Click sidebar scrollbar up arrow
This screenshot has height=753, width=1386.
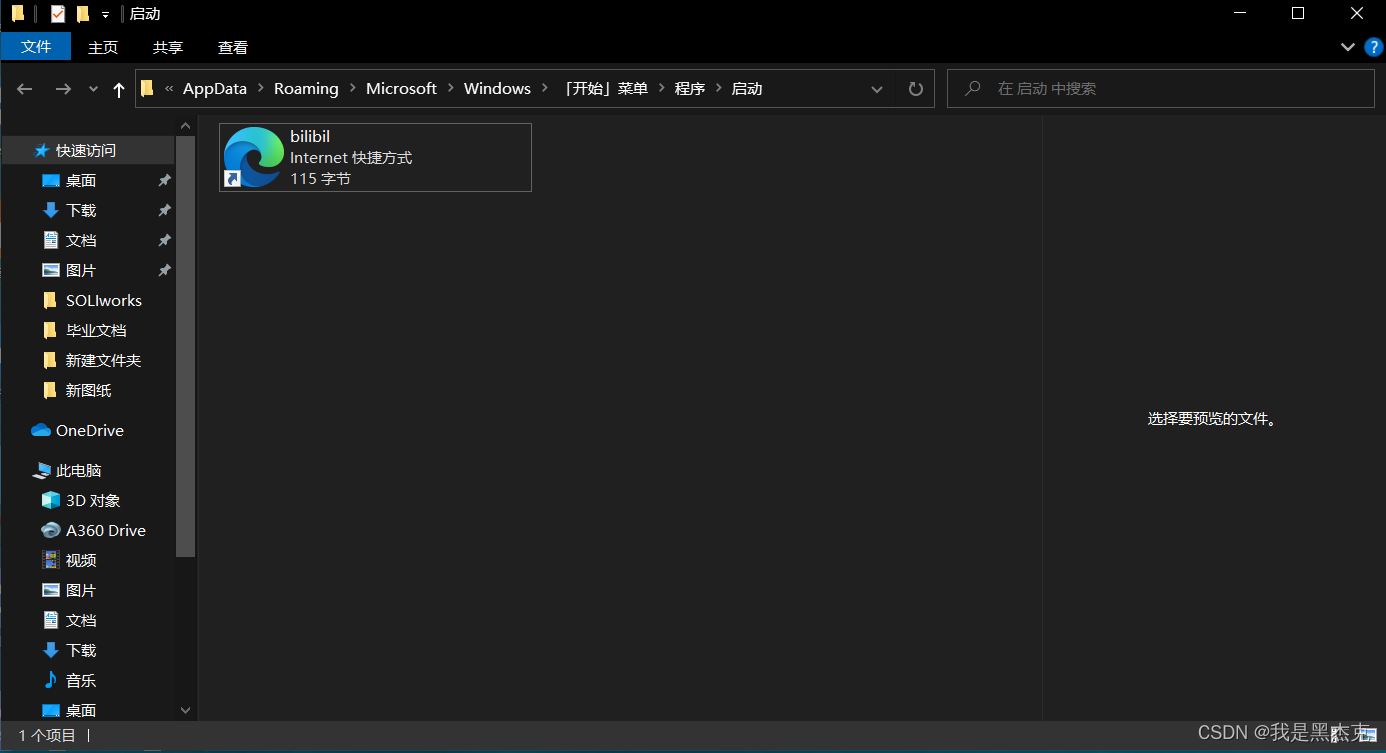pos(185,126)
